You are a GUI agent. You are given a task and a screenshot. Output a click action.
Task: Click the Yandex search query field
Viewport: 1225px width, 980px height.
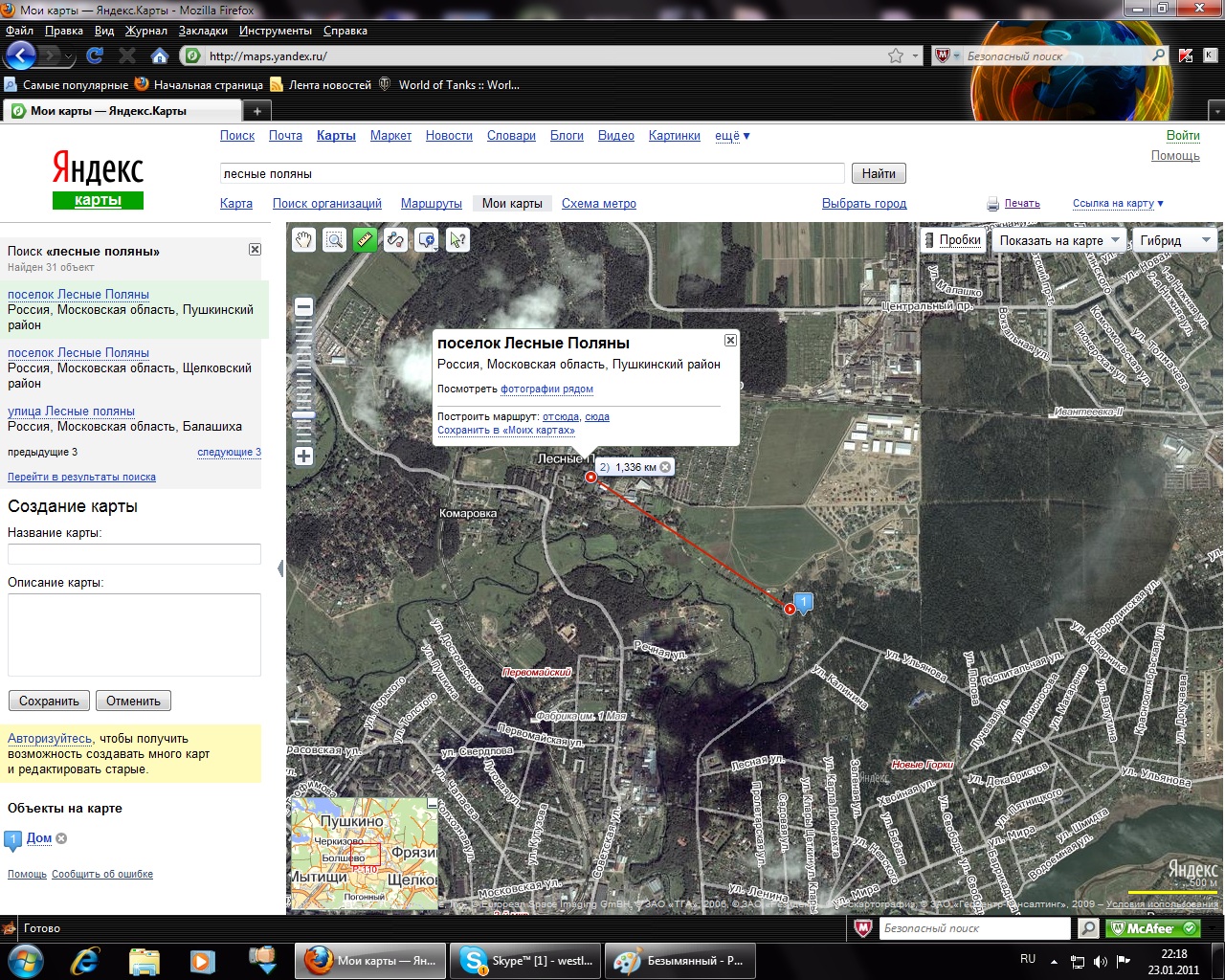[x=532, y=173]
